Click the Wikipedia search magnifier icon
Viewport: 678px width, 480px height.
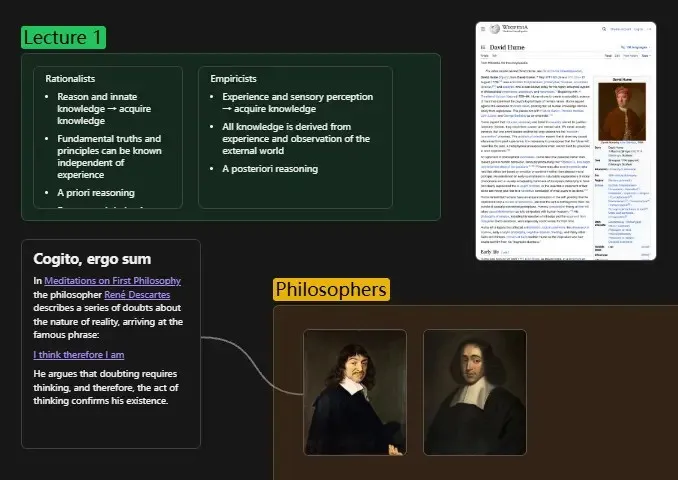(604, 29)
